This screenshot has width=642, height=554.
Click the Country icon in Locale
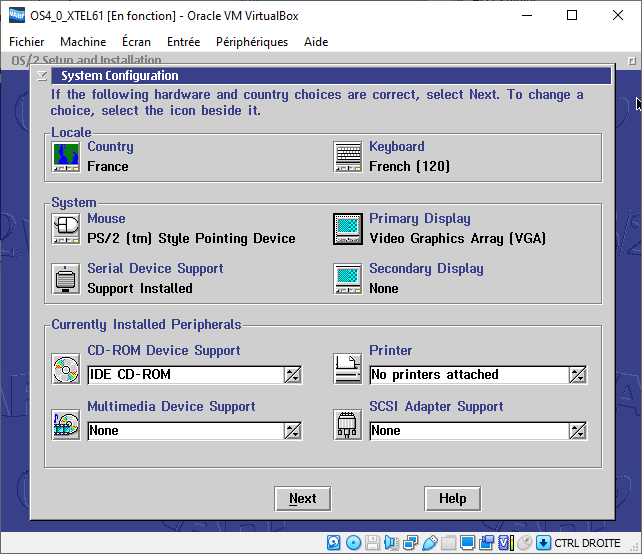click(x=65, y=157)
